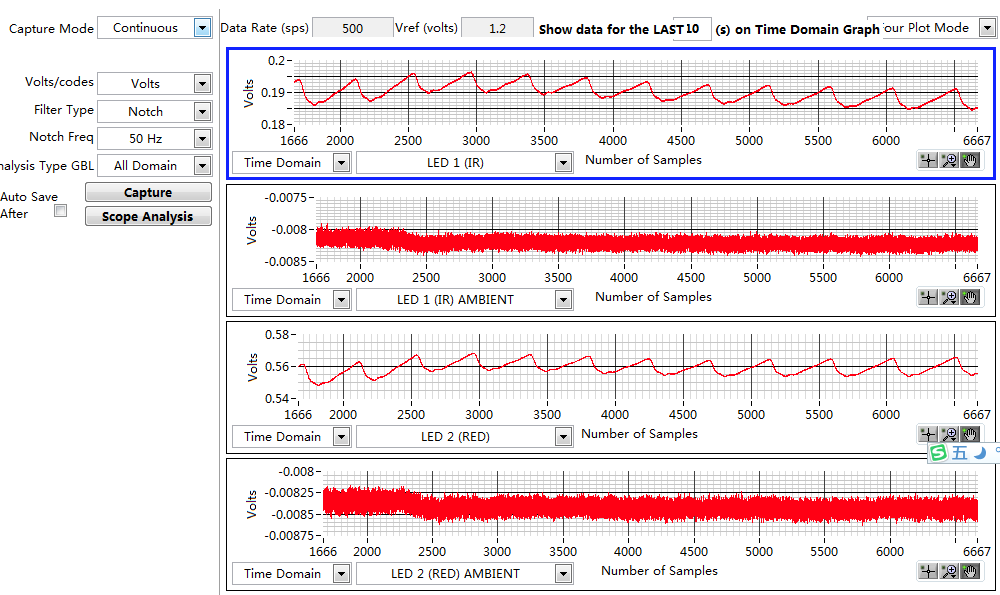Click the 'Filter Type' label
This screenshot has width=1000, height=595.
tap(64, 110)
